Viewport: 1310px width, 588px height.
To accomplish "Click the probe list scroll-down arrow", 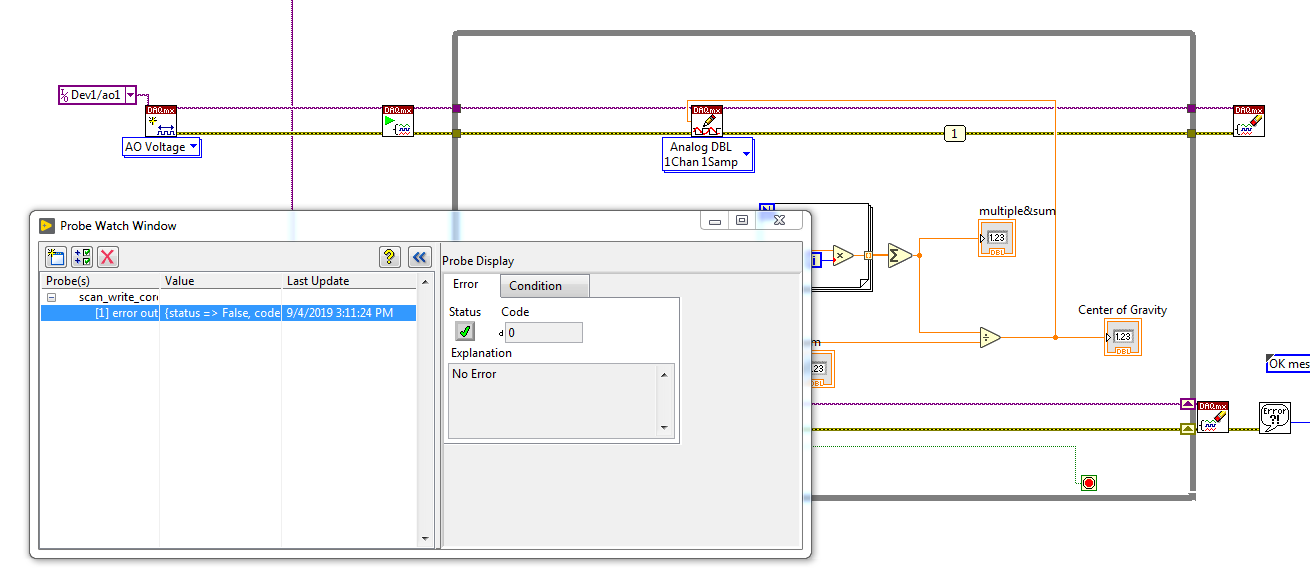I will click(x=426, y=539).
